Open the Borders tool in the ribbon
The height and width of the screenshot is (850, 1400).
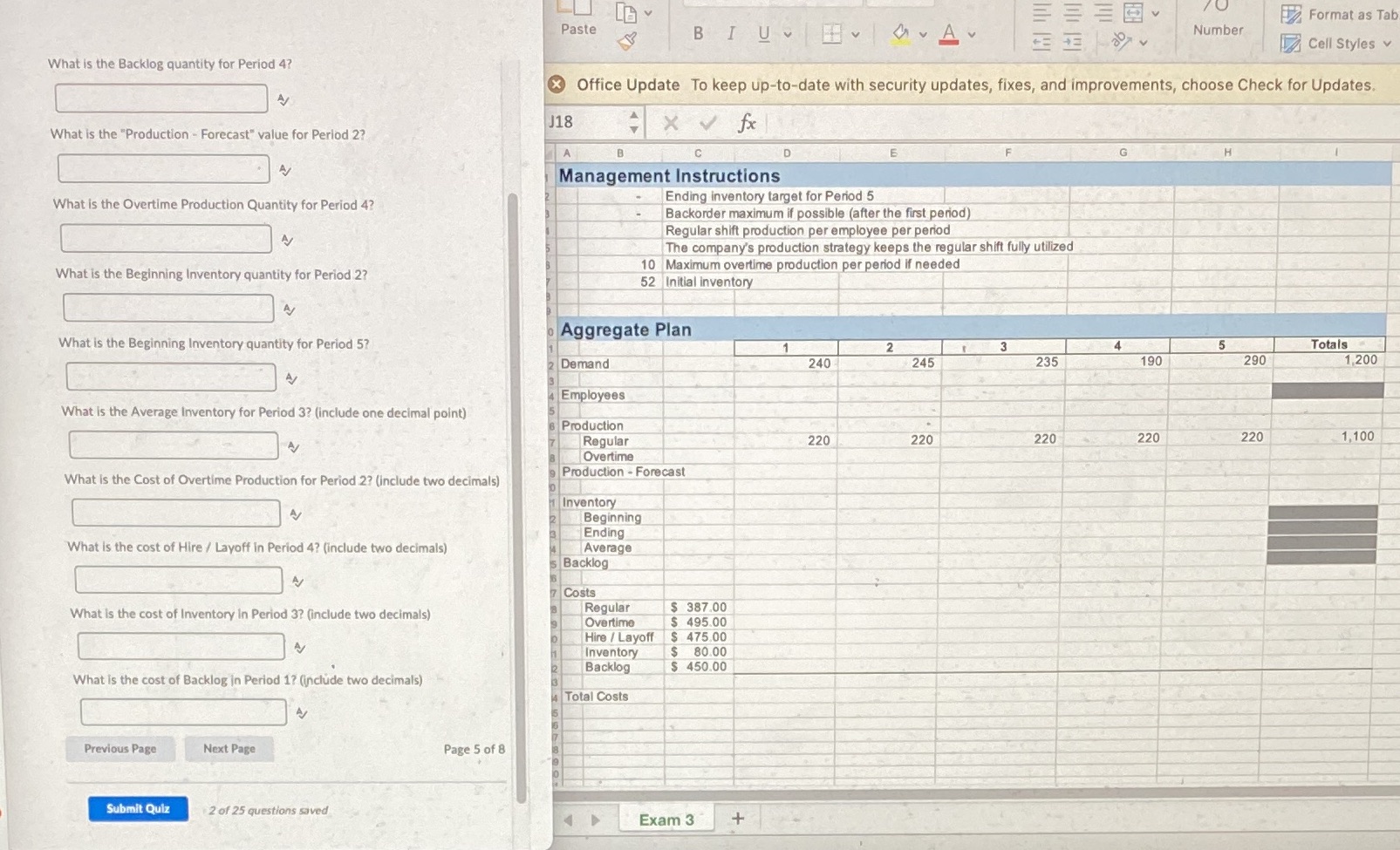[x=832, y=34]
